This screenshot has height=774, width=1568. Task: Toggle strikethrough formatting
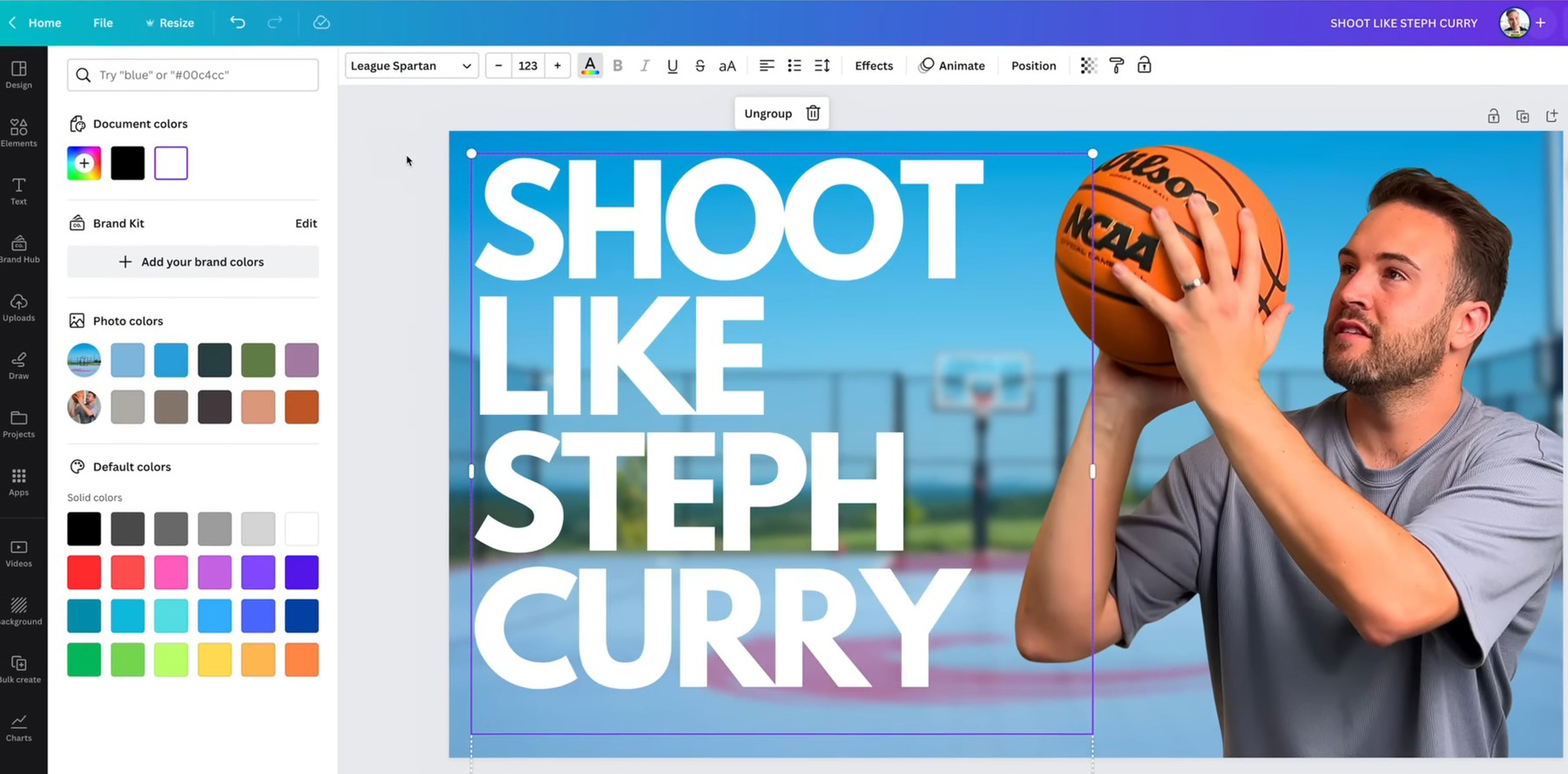(700, 65)
